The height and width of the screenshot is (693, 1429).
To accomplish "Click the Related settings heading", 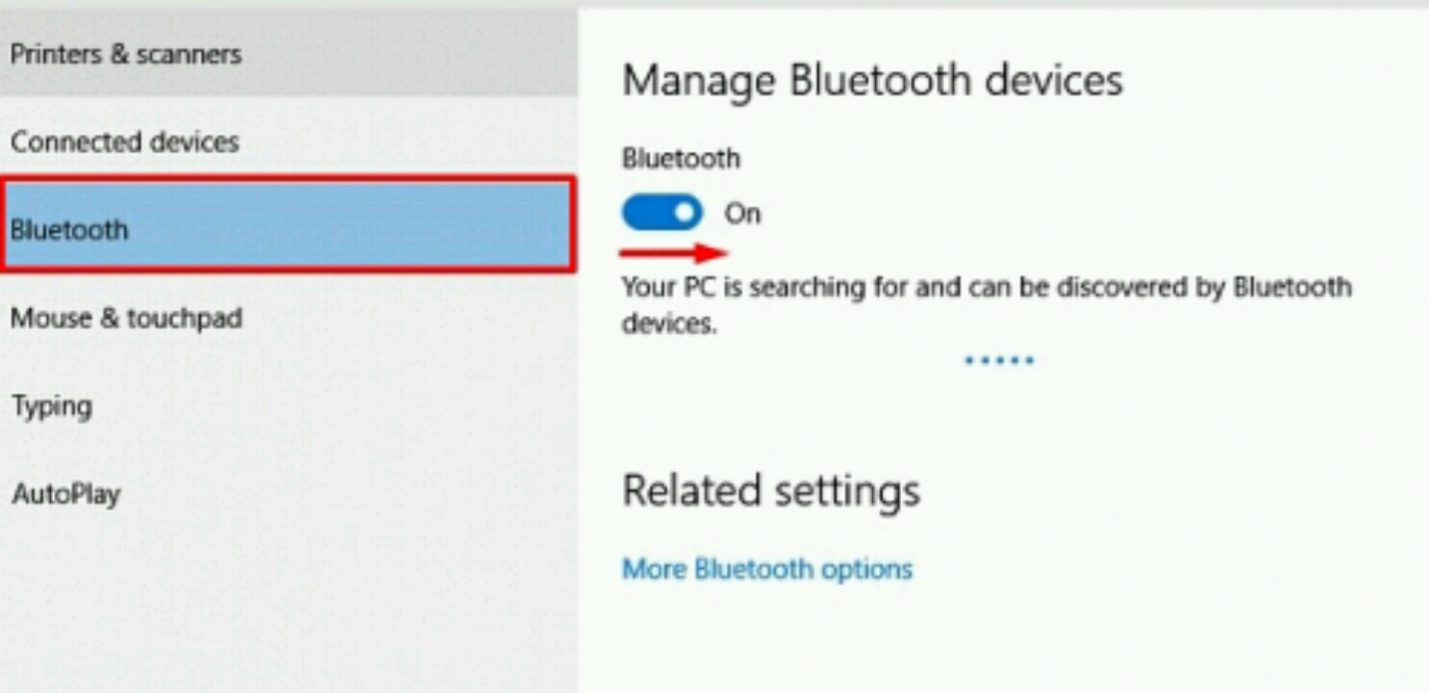I will (771, 490).
